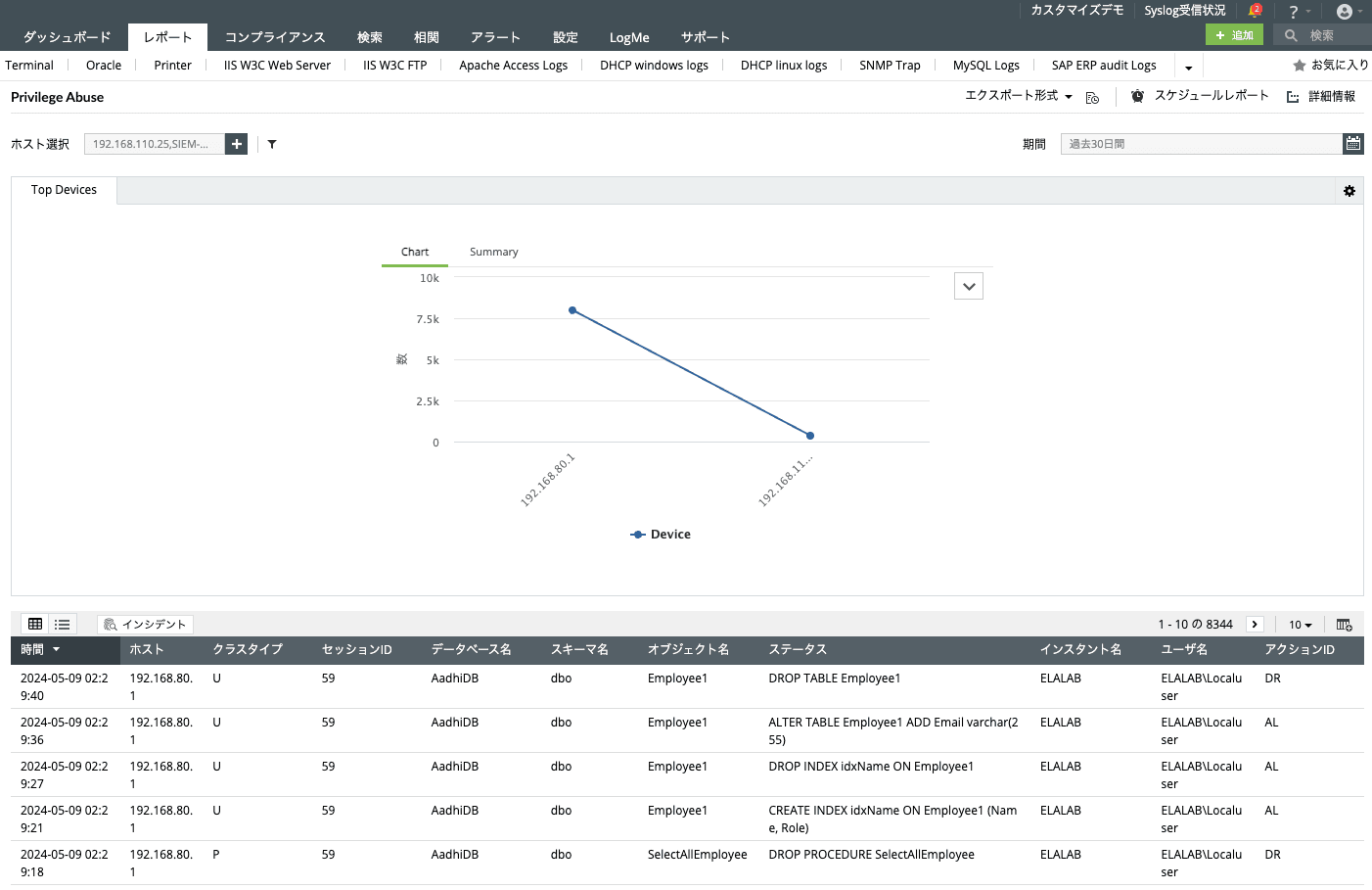
Task: Click the report history icon beside export
Action: coord(1093,97)
